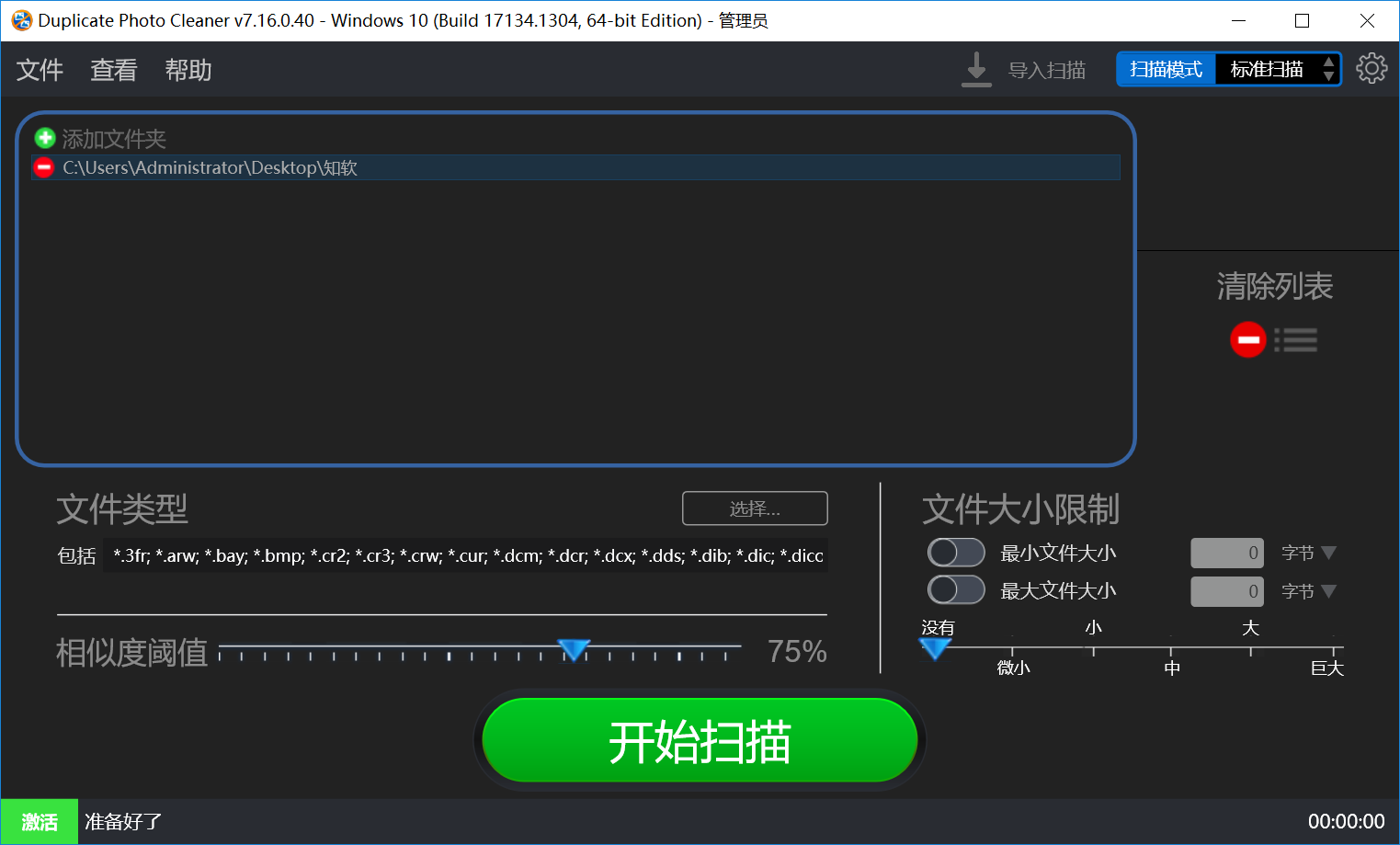
Task: Minimize the Duplicate Photo Cleaner window
Action: click(1239, 20)
